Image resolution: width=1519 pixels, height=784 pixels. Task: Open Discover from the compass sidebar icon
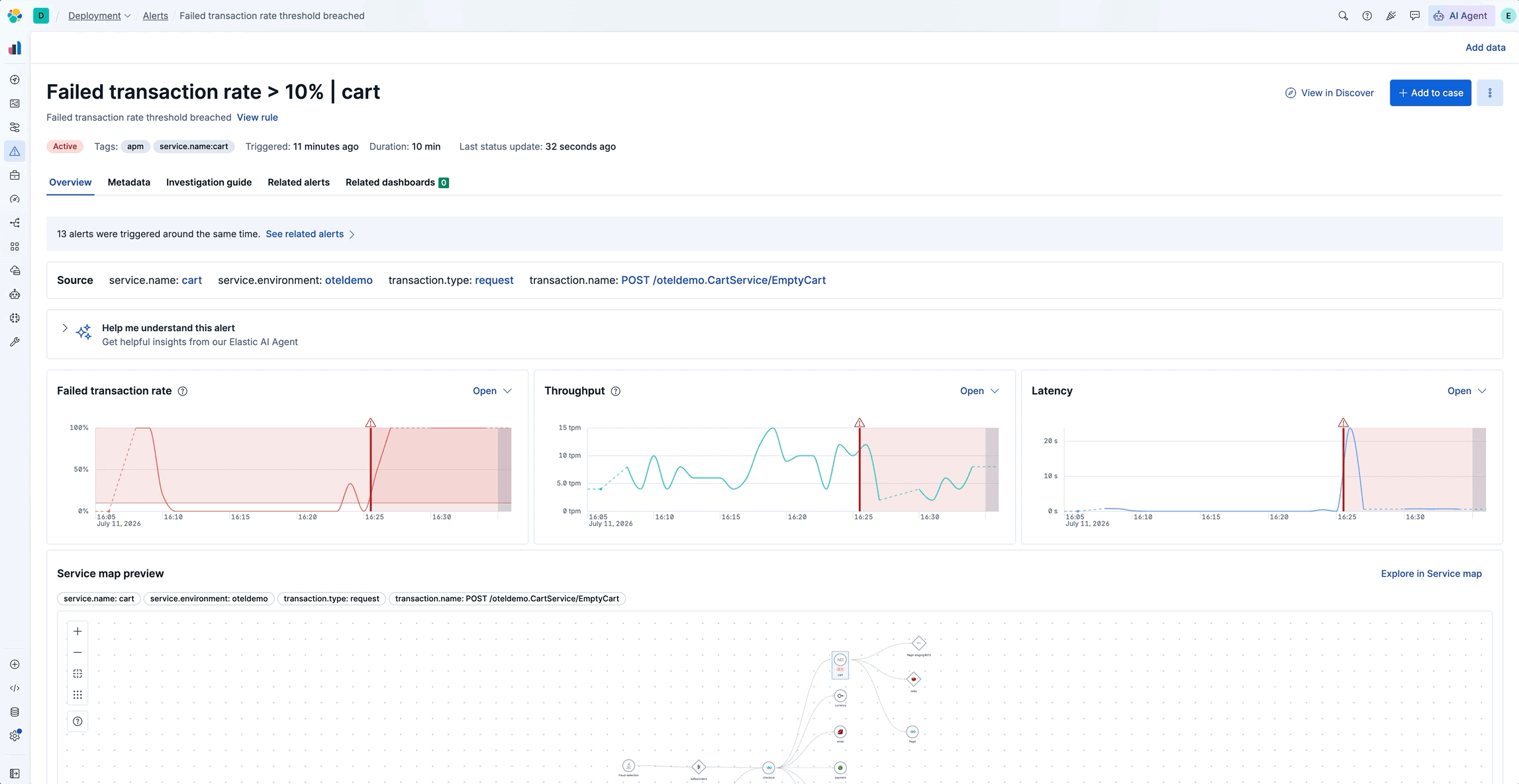[x=15, y=79]
